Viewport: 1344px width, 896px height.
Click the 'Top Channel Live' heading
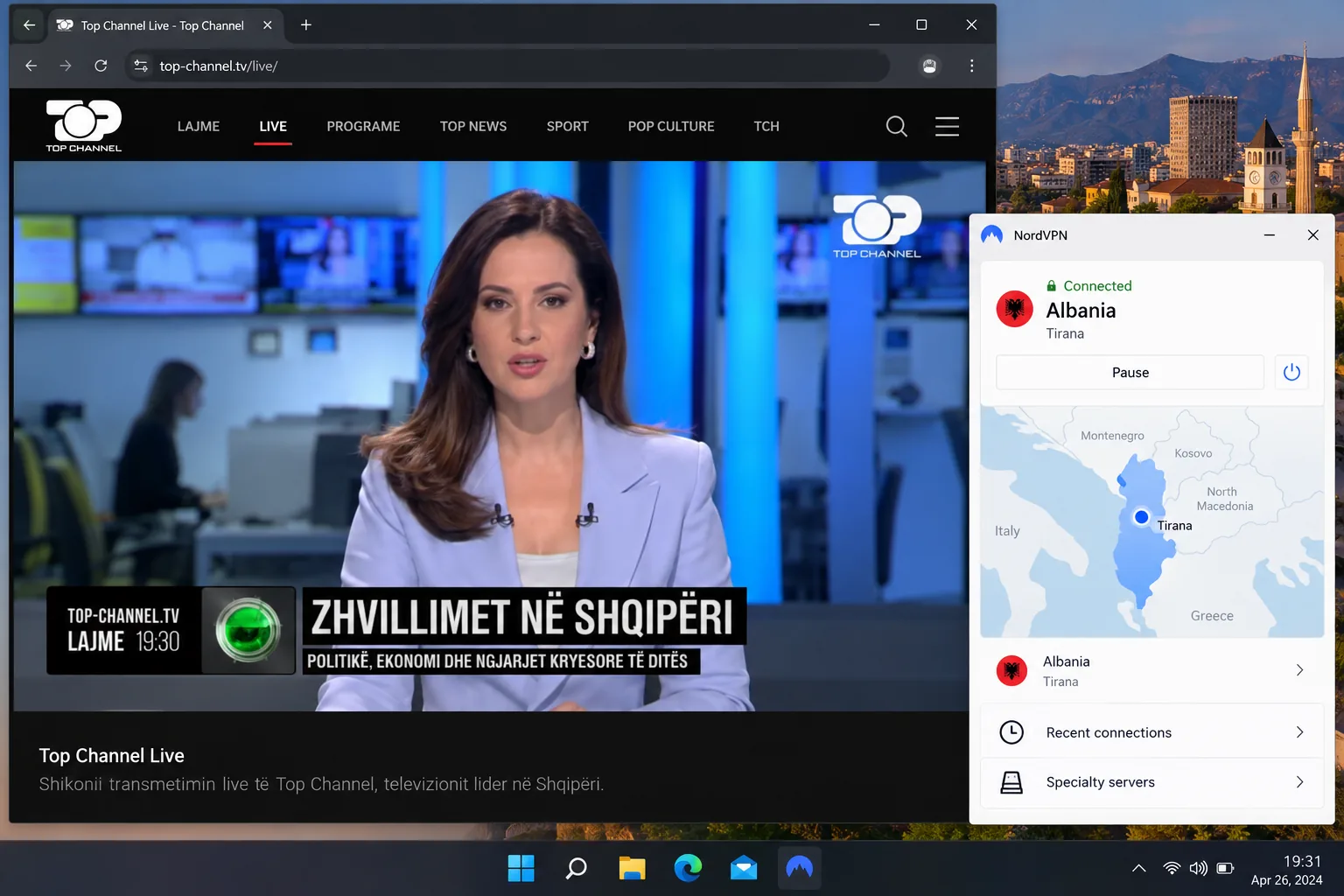[112, 756]
